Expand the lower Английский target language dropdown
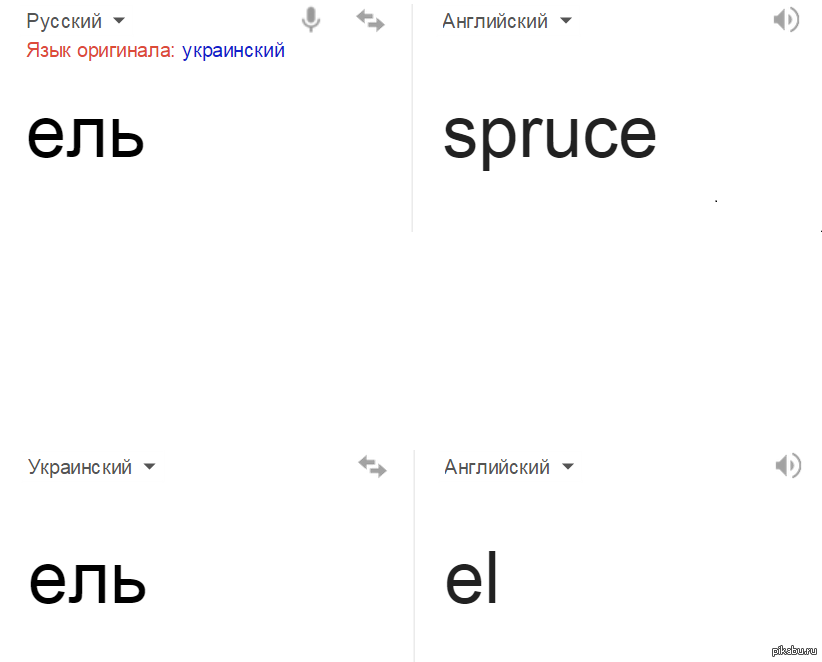 click(x=568, y=466)
